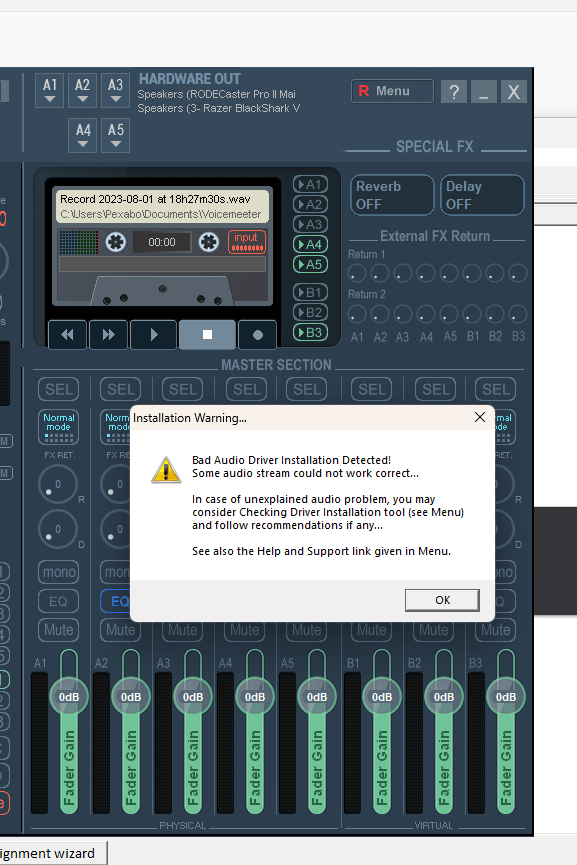
Task: Fast forward the cassette recorder
Action: click(x=109, y=335)
